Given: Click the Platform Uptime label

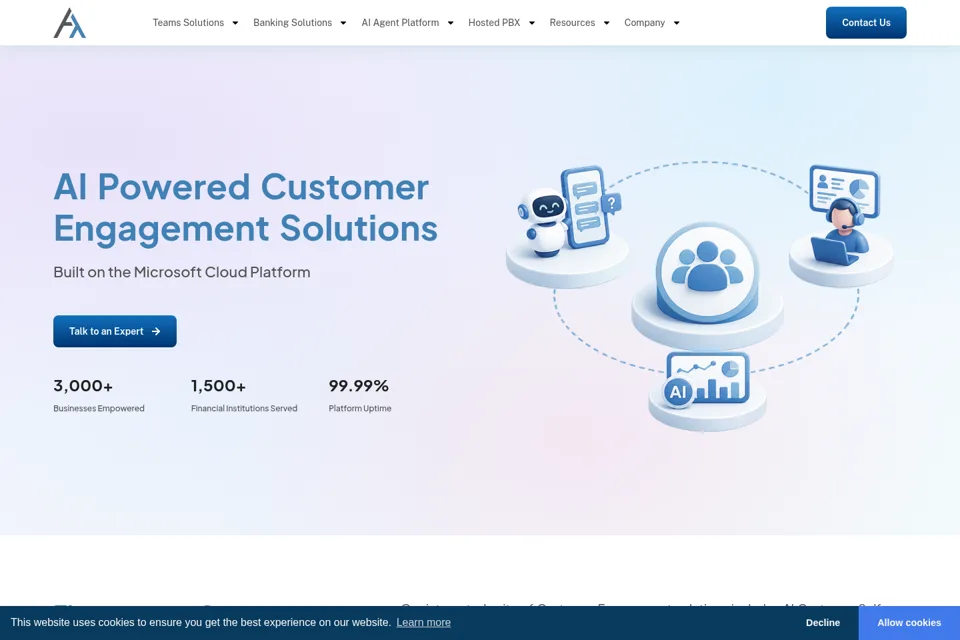Looking at the screenshot, I should [x=359, y=408].
